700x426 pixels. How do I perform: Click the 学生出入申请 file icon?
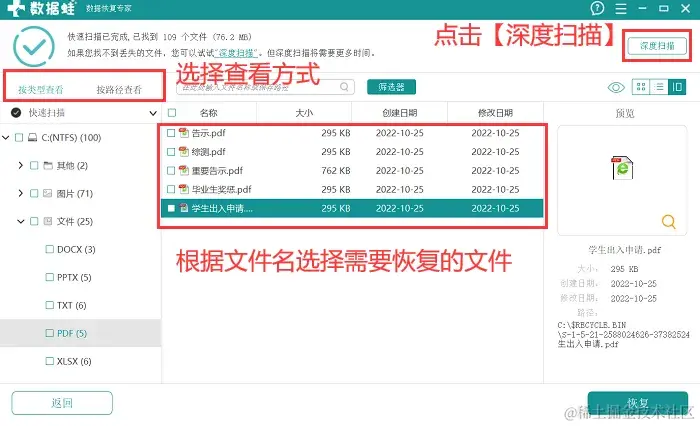coord(183,208)
